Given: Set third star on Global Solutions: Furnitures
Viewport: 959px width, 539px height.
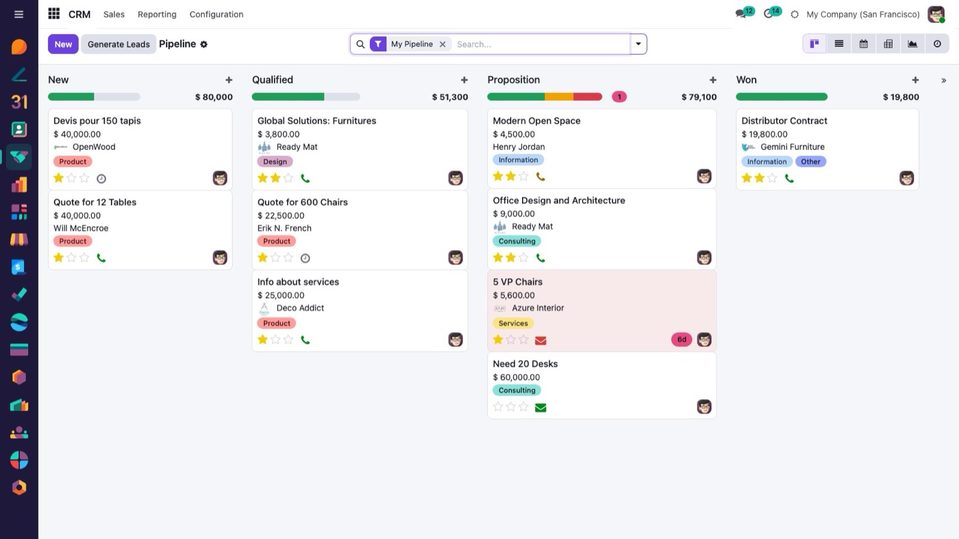Looking at the screenshot, I should click(288, 178).
